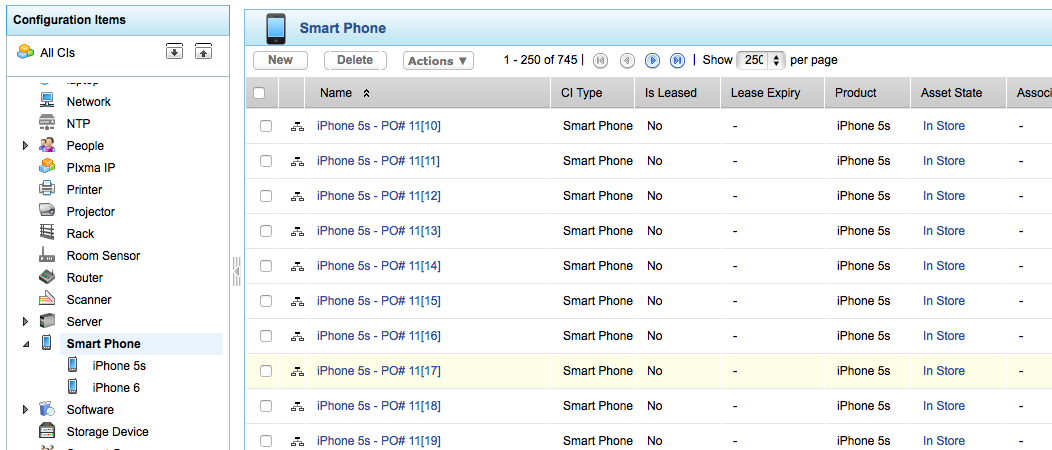Select checkbox for iPhone 5s PO# 11[12]
This screenshot has width=1052, height=450.
coord(266,196)
